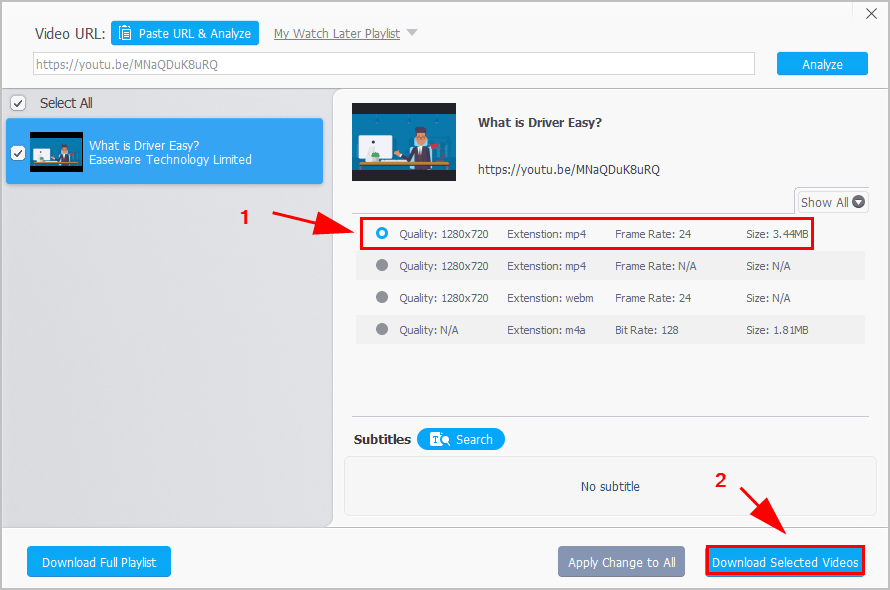Choose the webm format radio button
The image size is (890, 590).
tap(381, 297)
